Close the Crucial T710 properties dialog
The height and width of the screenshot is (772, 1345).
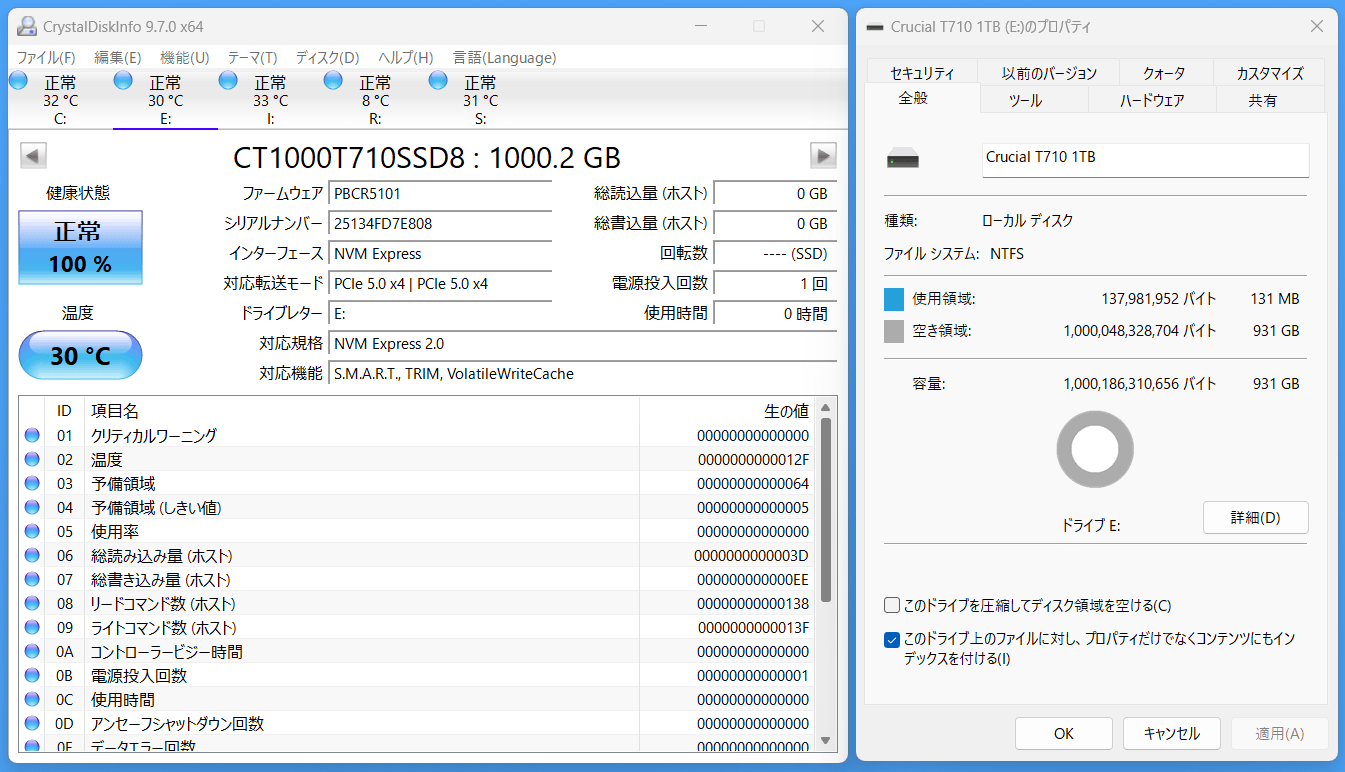pos(1315,27)
